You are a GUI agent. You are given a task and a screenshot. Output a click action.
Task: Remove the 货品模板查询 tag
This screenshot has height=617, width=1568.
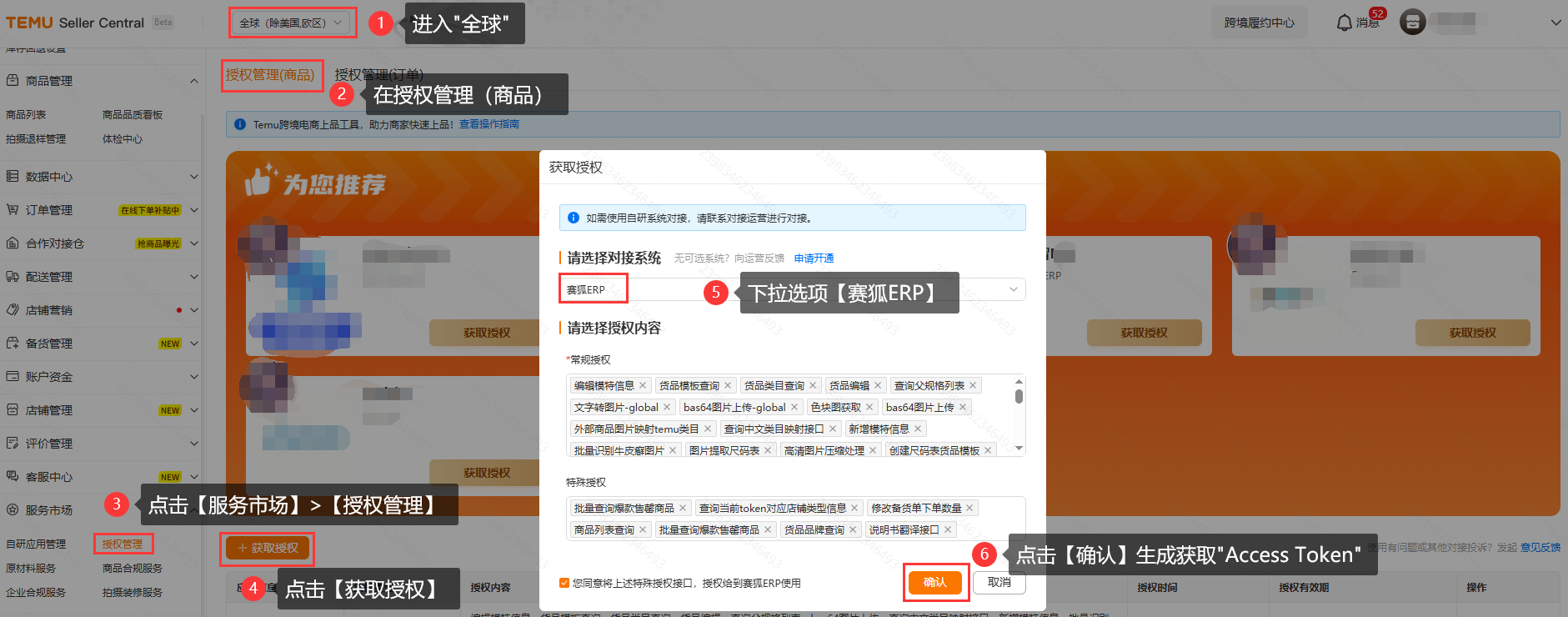coord(728,385)
